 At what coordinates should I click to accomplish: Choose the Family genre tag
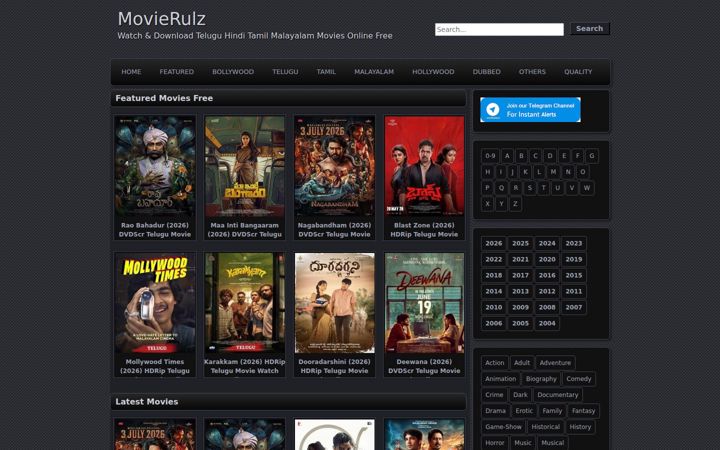(552, 411)
